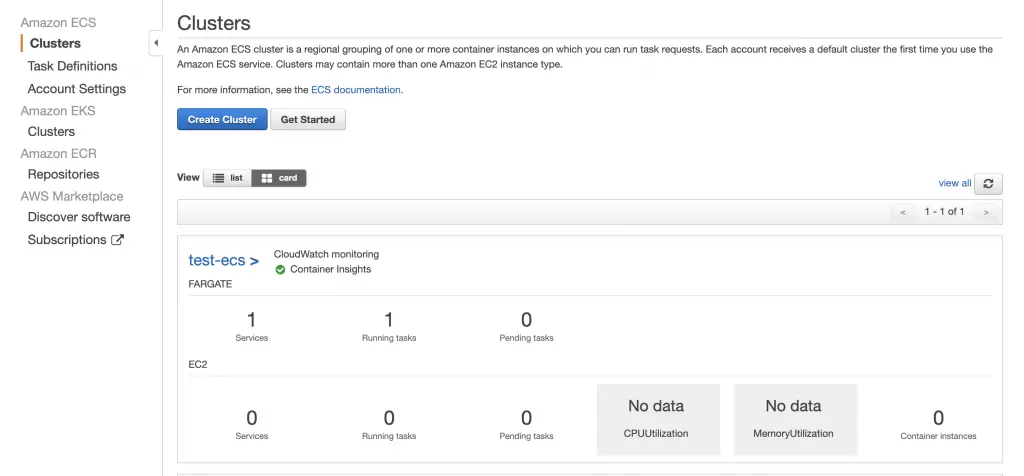Click the Amazon ECS sidebar header
Screen dimensions: 1024x476
pos(58,22)
